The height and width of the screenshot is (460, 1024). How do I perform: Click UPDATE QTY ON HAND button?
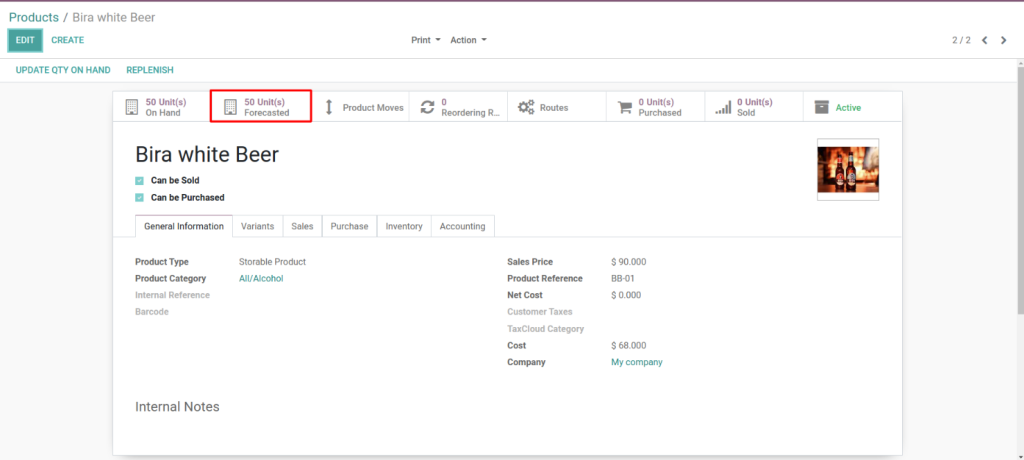63,70
